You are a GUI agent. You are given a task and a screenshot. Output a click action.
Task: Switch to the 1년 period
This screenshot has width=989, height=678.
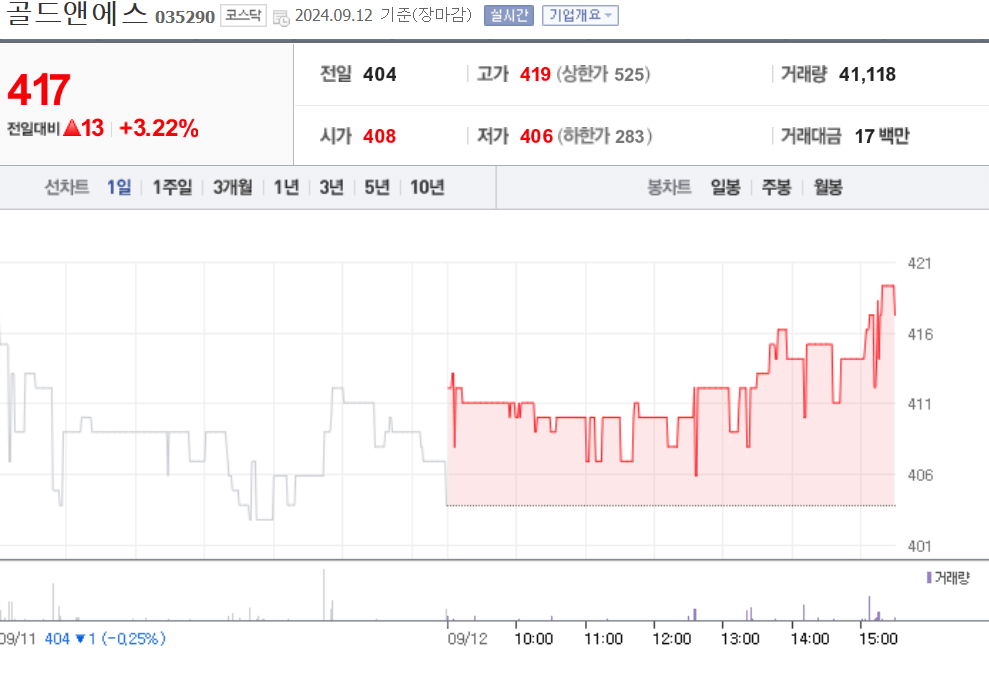(x=285, y=187)
